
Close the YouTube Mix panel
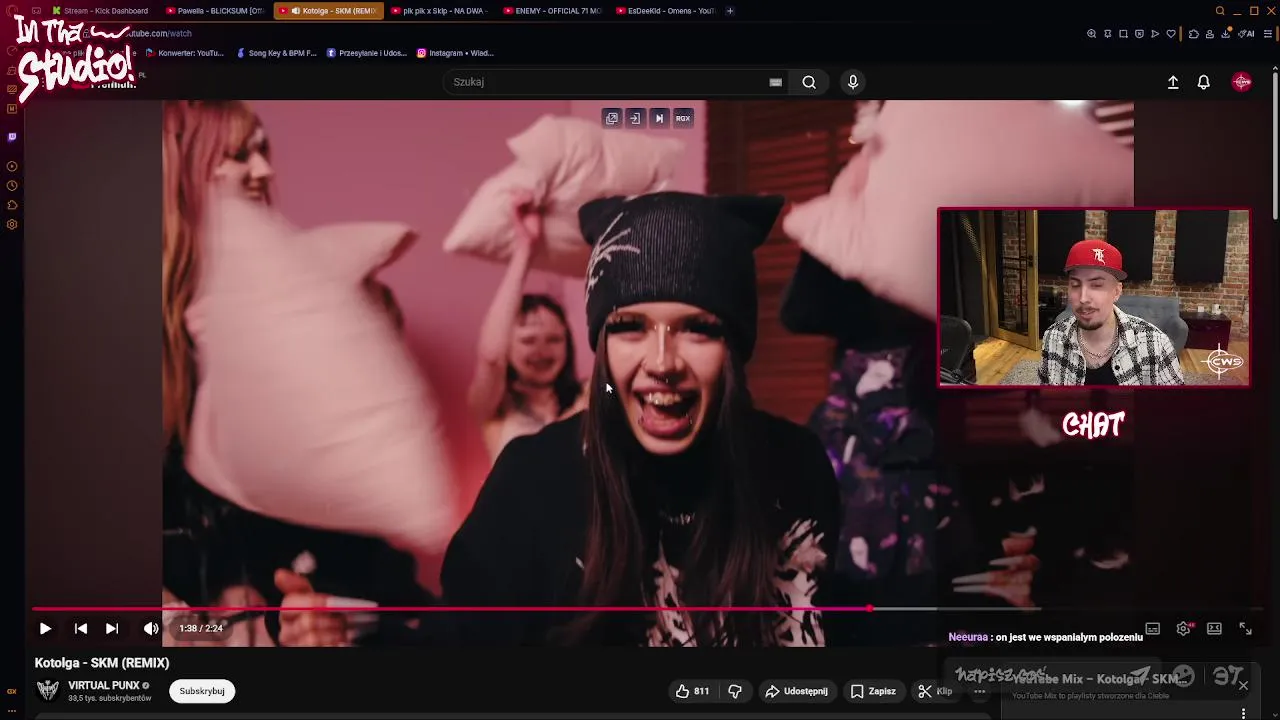pos(1243,685)
